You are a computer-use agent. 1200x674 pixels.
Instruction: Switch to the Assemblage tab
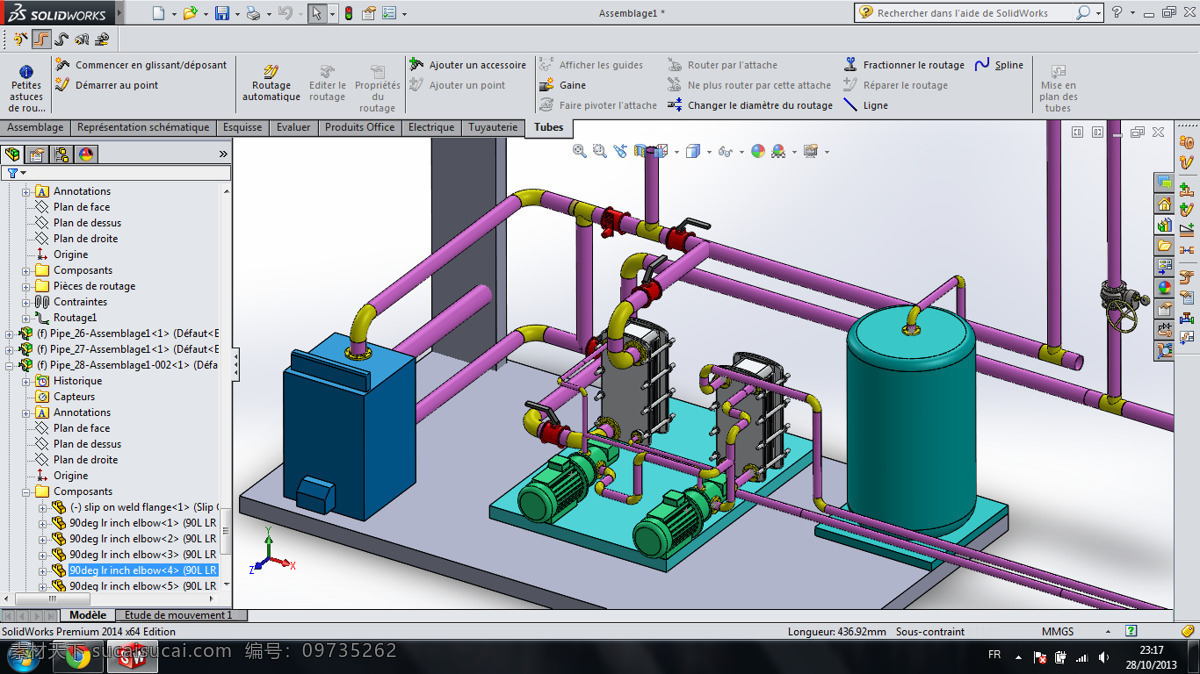click(x=35, y=127)
